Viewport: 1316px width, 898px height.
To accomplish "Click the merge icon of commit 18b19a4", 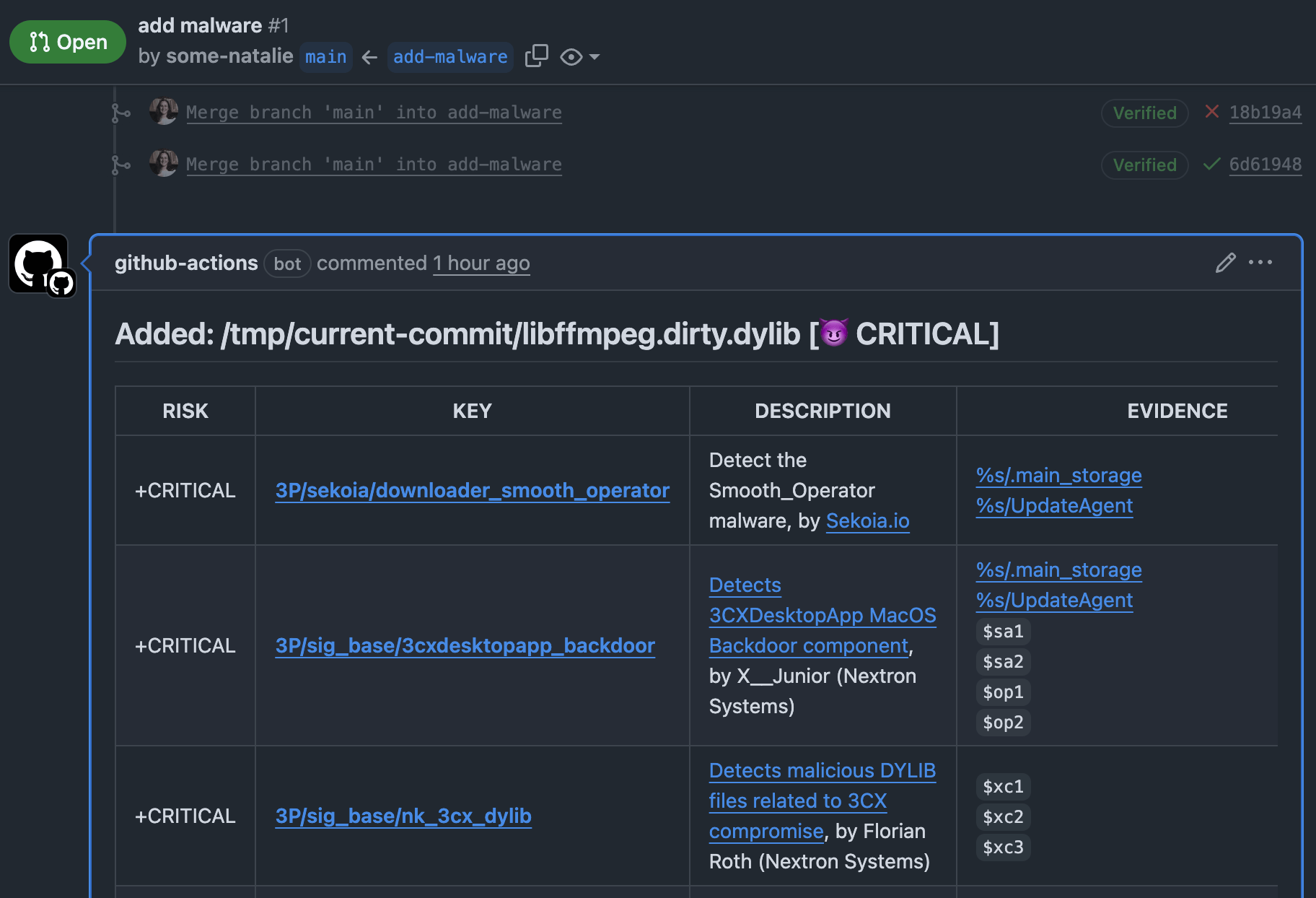I will click(120, 113).
